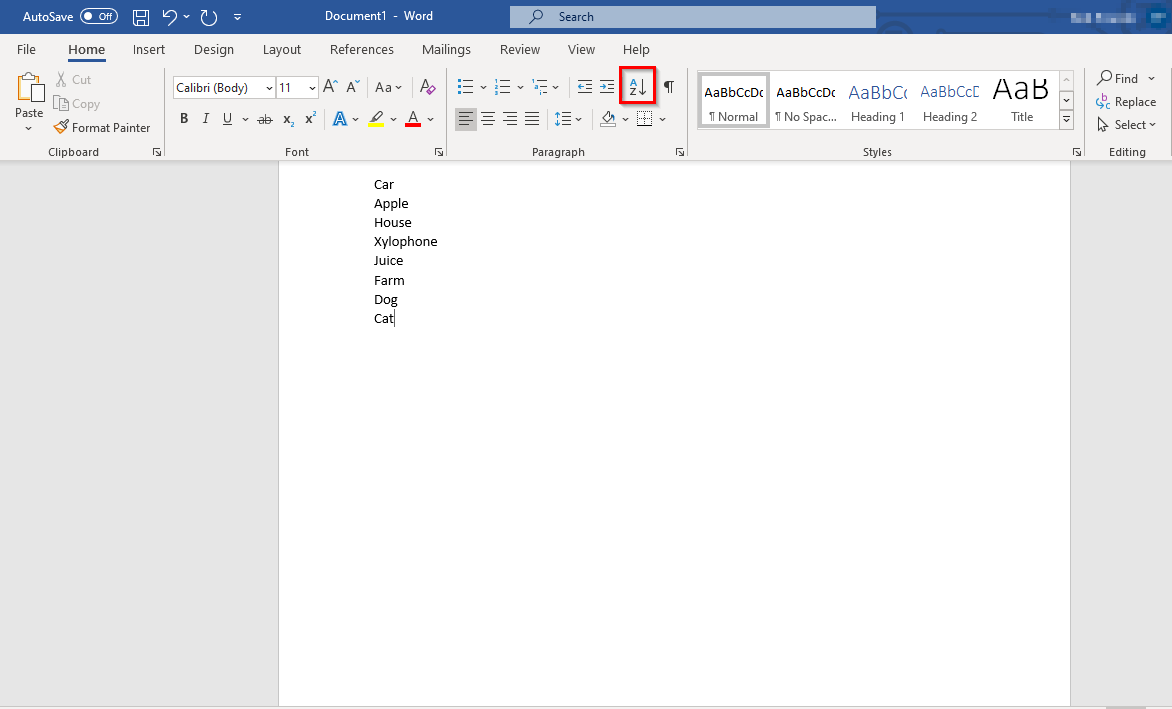The image size is (1172, 709).
Task: Select the No Spacing style
Action: [806, 101]
